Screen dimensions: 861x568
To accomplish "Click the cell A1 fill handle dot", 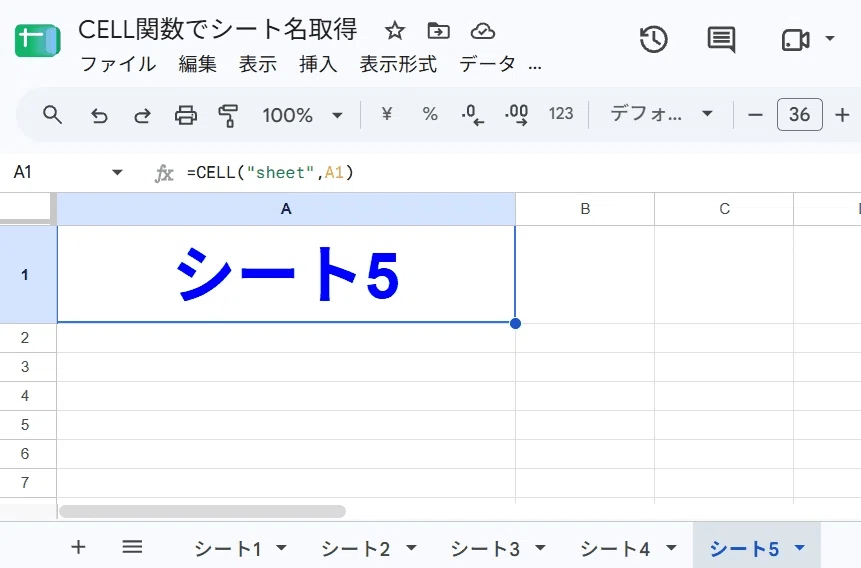I will (x=515, y=324).
